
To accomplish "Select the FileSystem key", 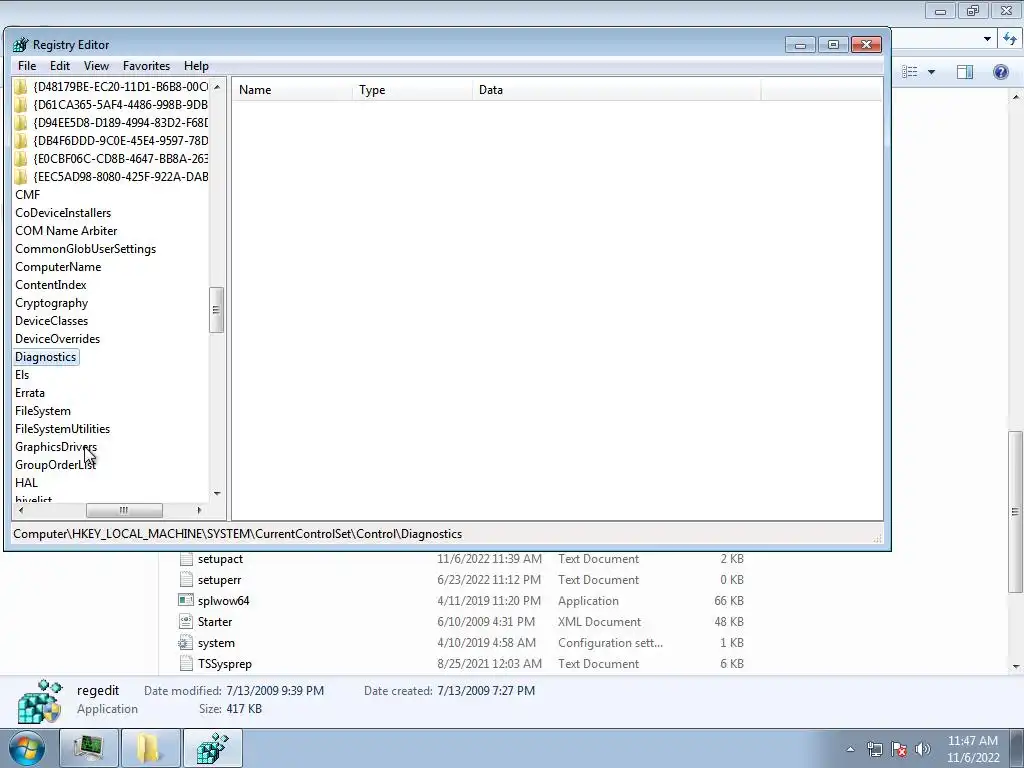I will tap(43, 411).
